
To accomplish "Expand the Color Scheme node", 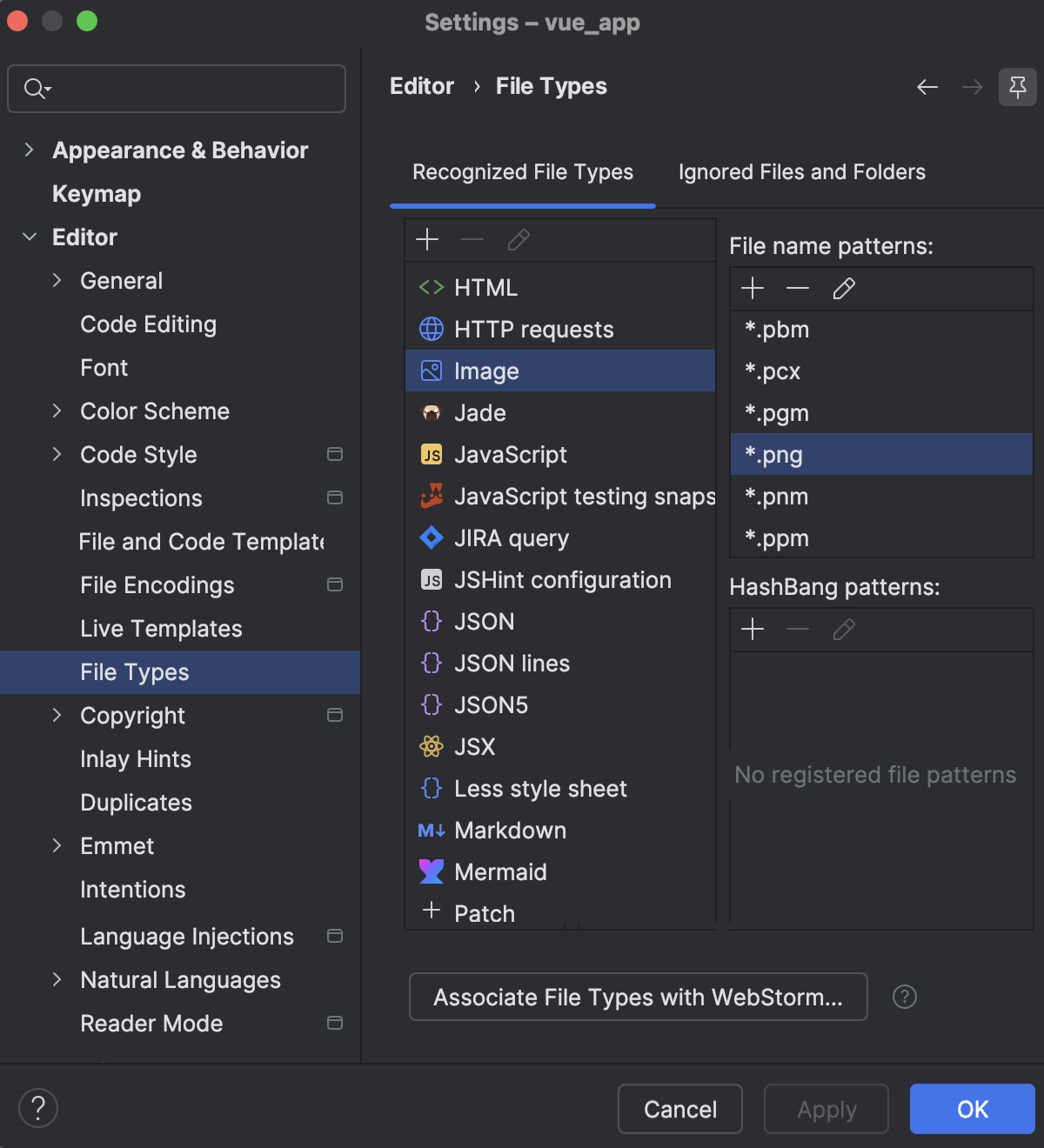I will coord(57,410).
